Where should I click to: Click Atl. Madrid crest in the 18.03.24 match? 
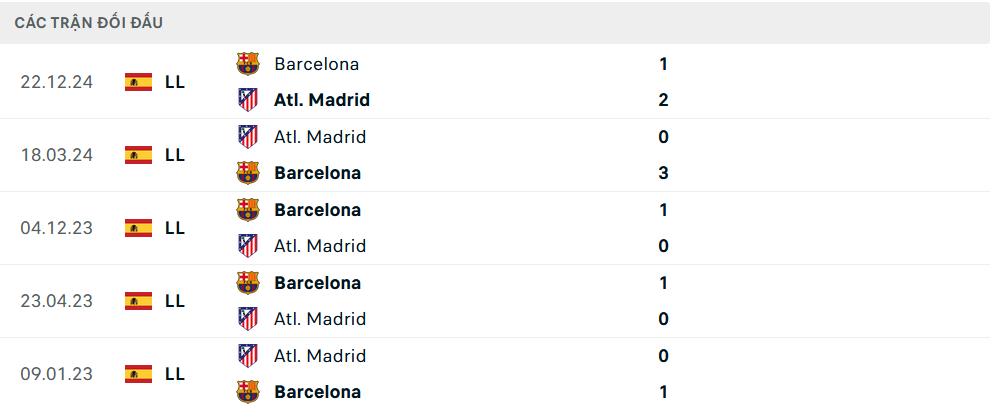[247, 137]
